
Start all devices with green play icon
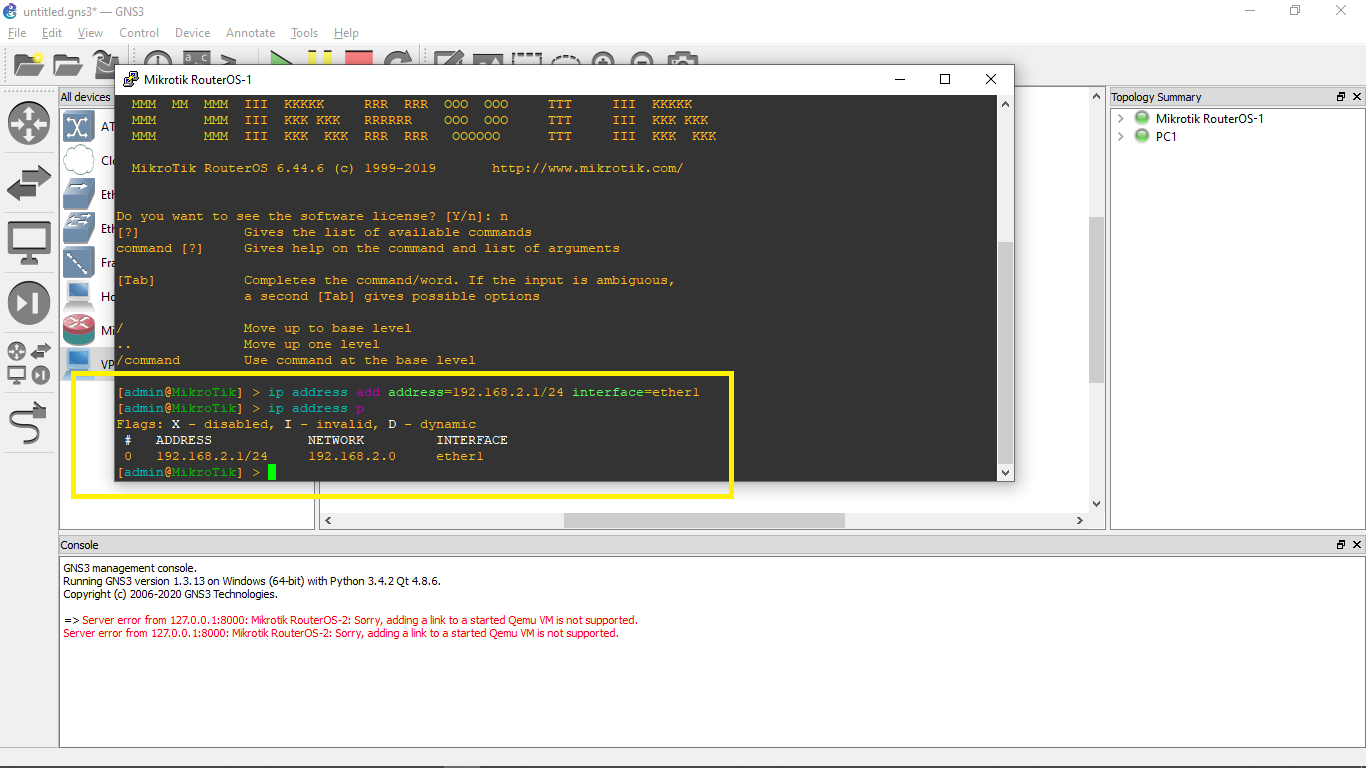(x=282, y=59)
